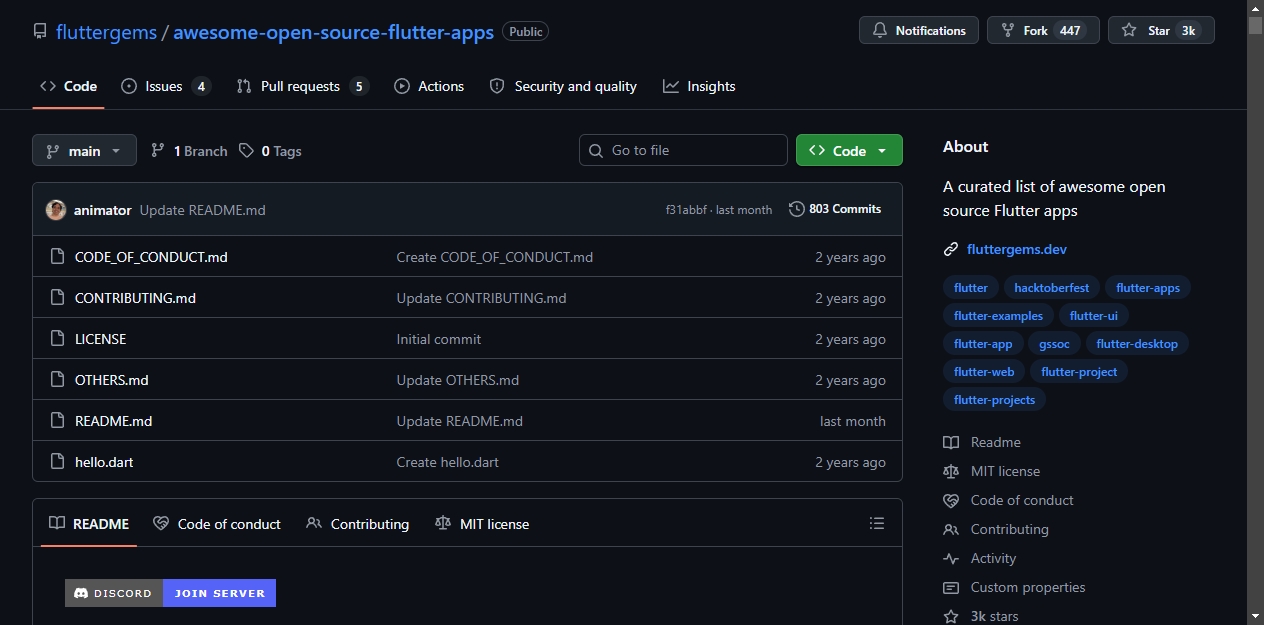Click the star icon beside 3k stars

pos(951,616)
